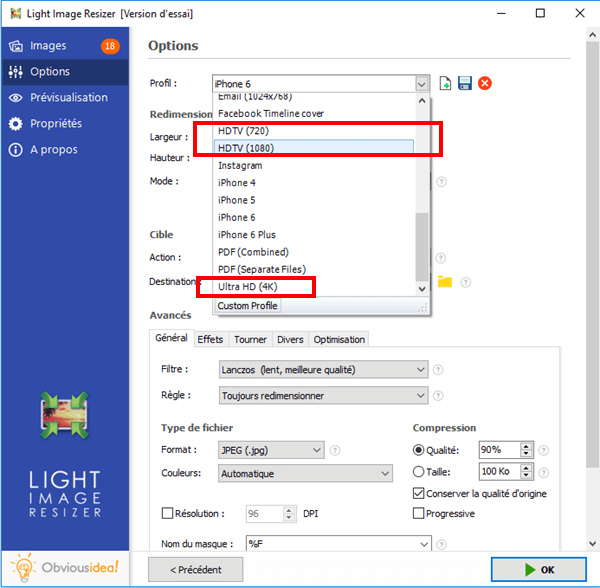Click the Règle help question icon
Screen dimensions: 600x588
pos(438,396)
